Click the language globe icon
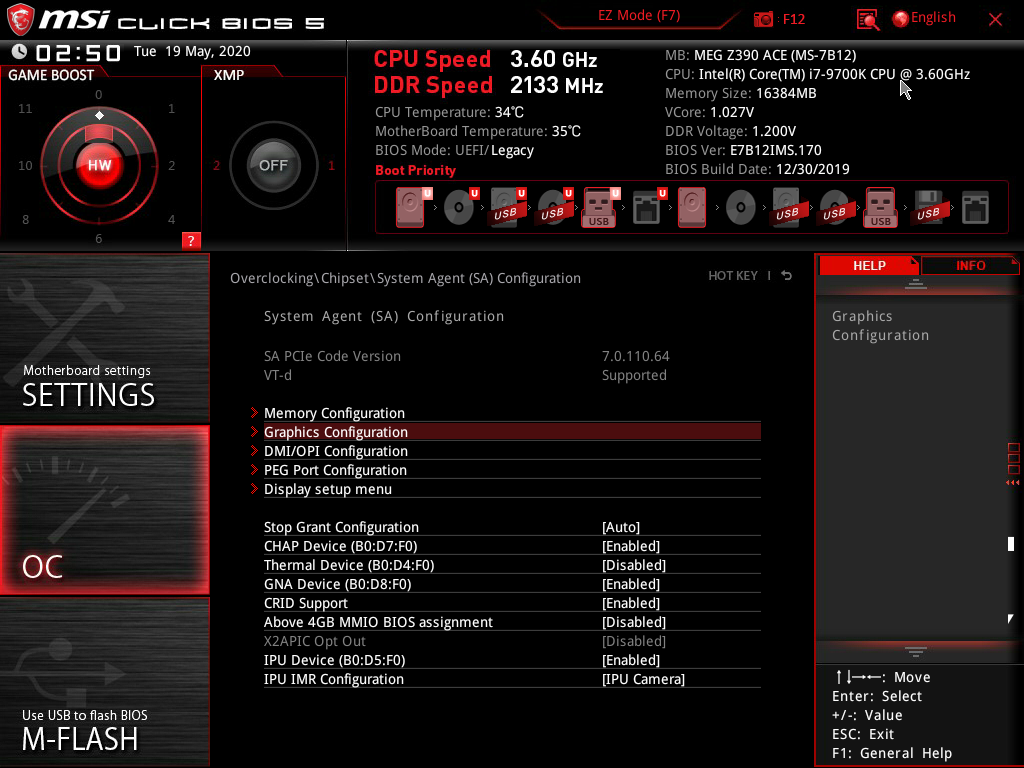The image size is (1024, 768). tap(900, 19)
